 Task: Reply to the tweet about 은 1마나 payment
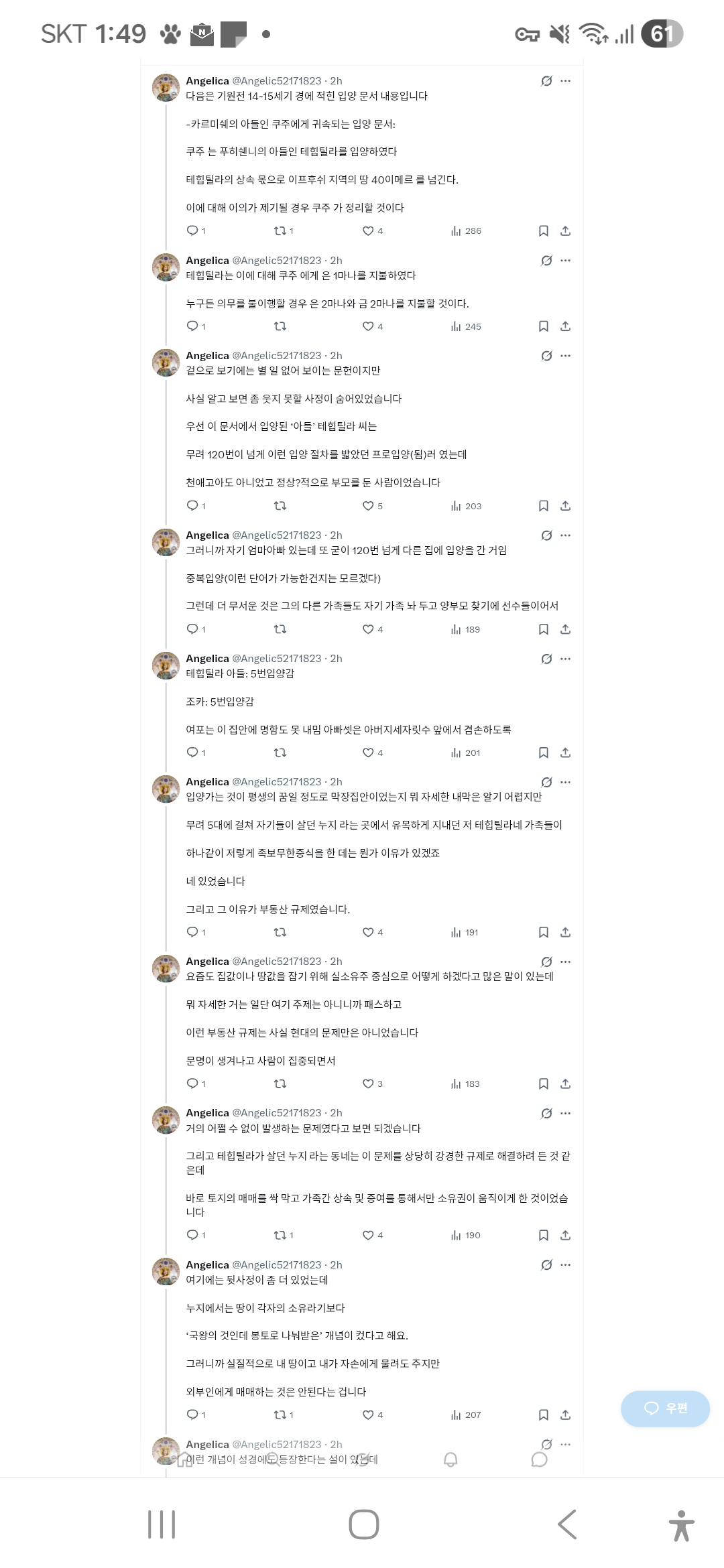pyautogui.click(x=196, y=326)
